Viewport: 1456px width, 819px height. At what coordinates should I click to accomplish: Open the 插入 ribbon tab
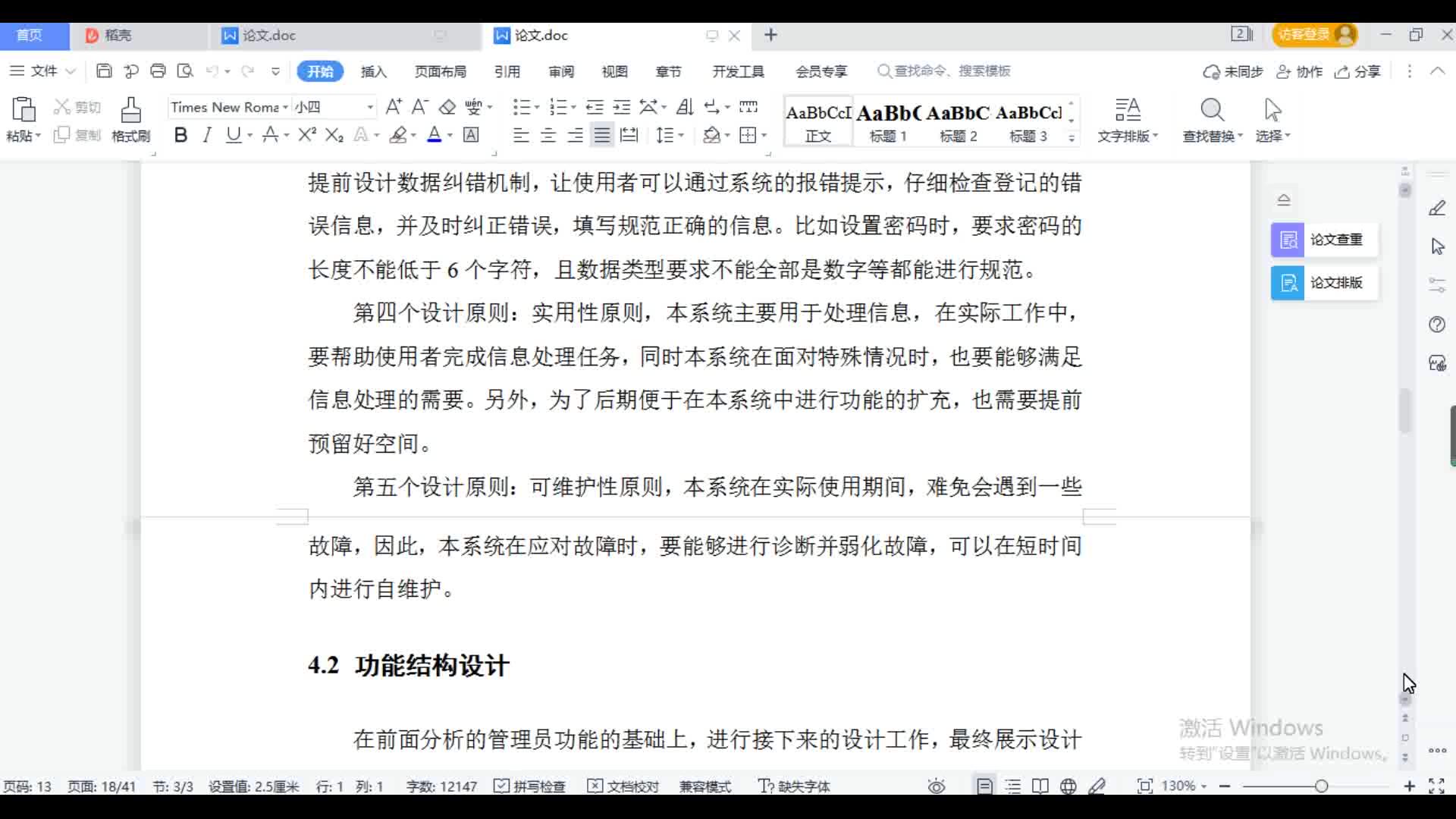pos(373,71)
